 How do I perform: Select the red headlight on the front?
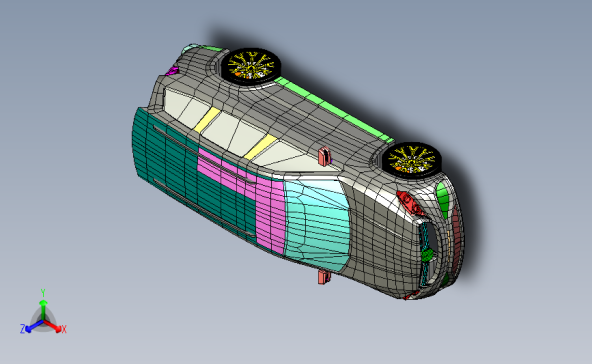coord(409,203)
